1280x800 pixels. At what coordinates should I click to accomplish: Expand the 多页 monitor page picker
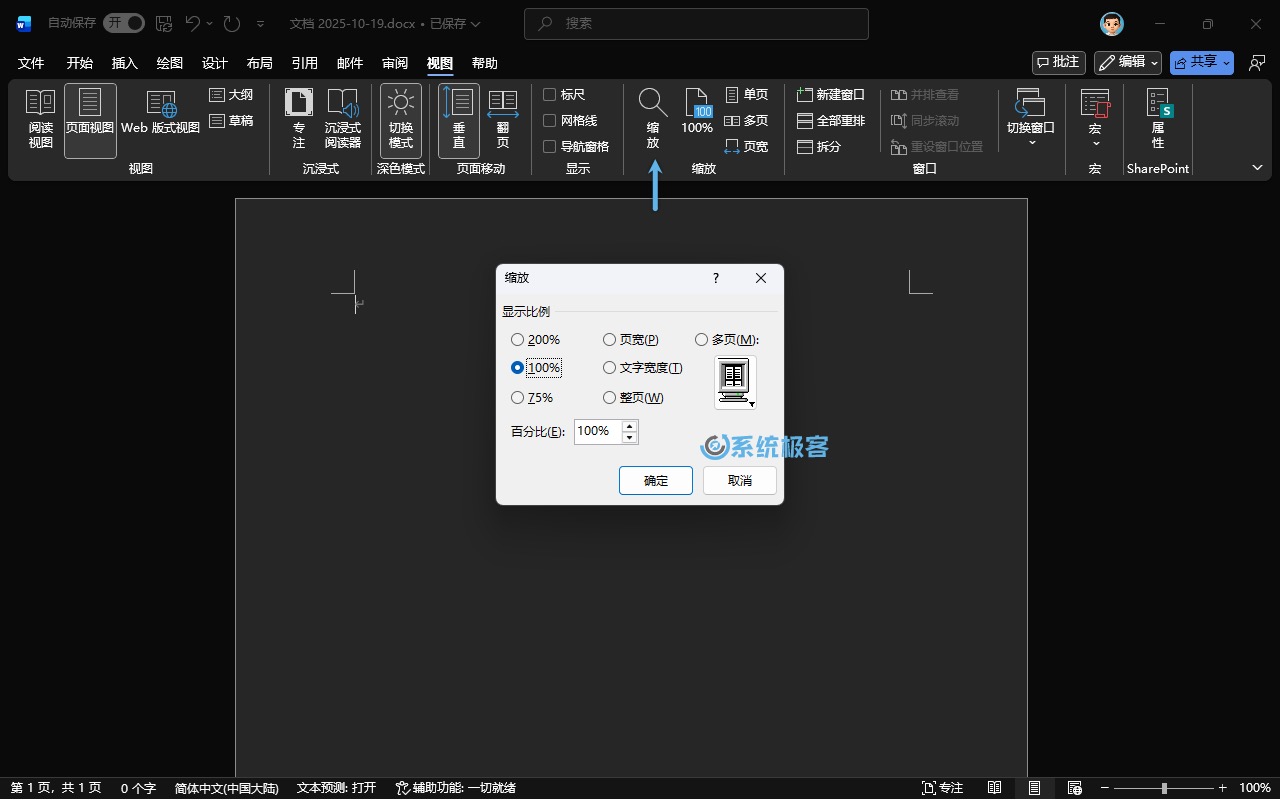pos(736,383)
